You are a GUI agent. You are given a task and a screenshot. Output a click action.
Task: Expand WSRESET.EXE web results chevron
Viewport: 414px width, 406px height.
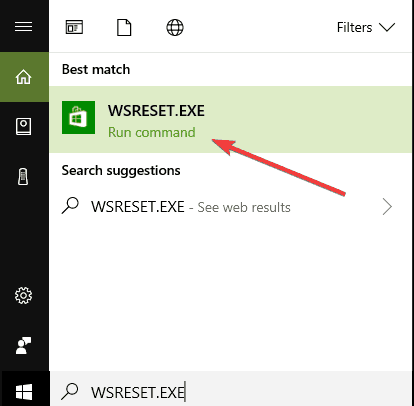coord(387,207)
